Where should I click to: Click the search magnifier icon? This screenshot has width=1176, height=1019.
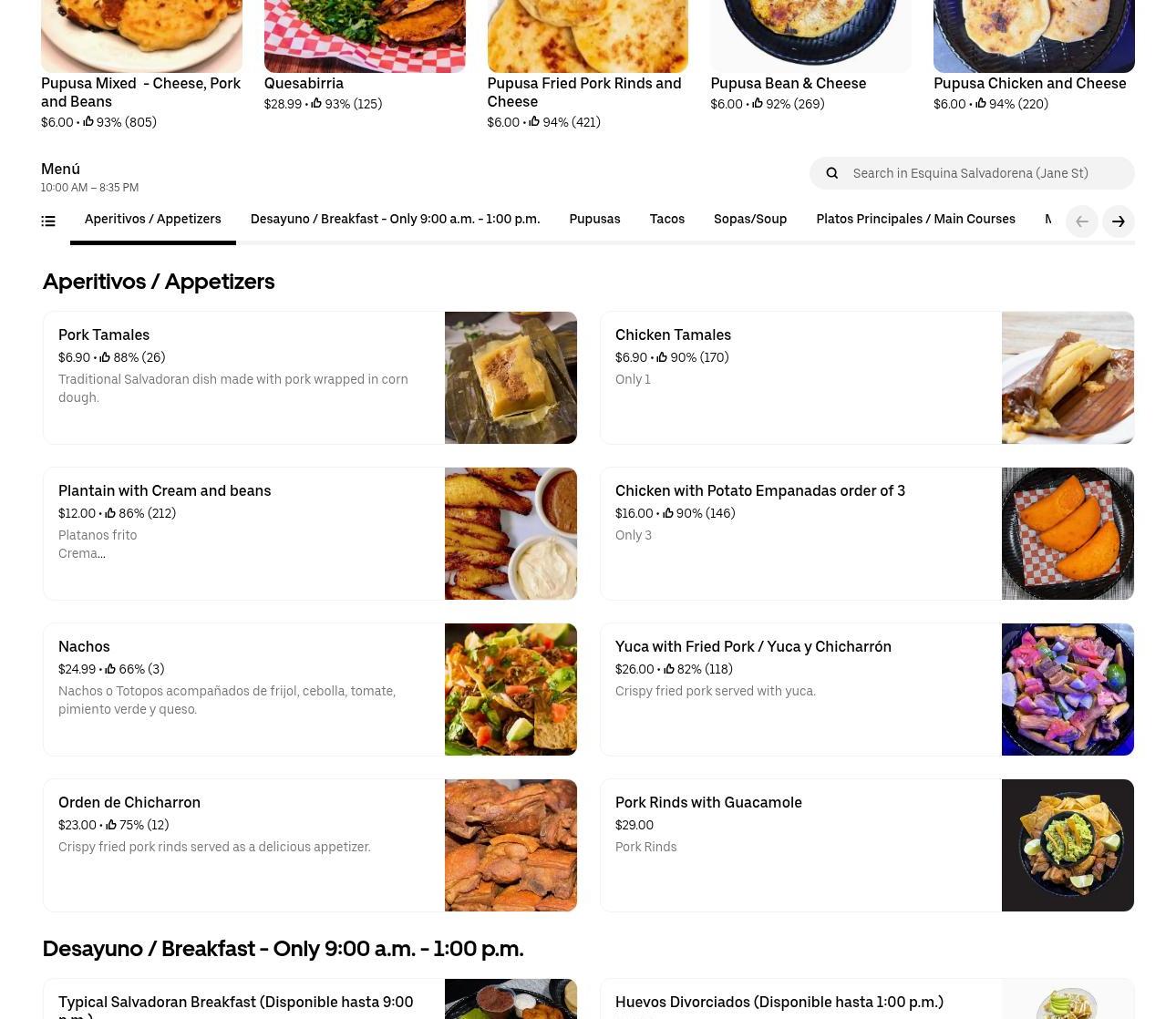[831, 173]
